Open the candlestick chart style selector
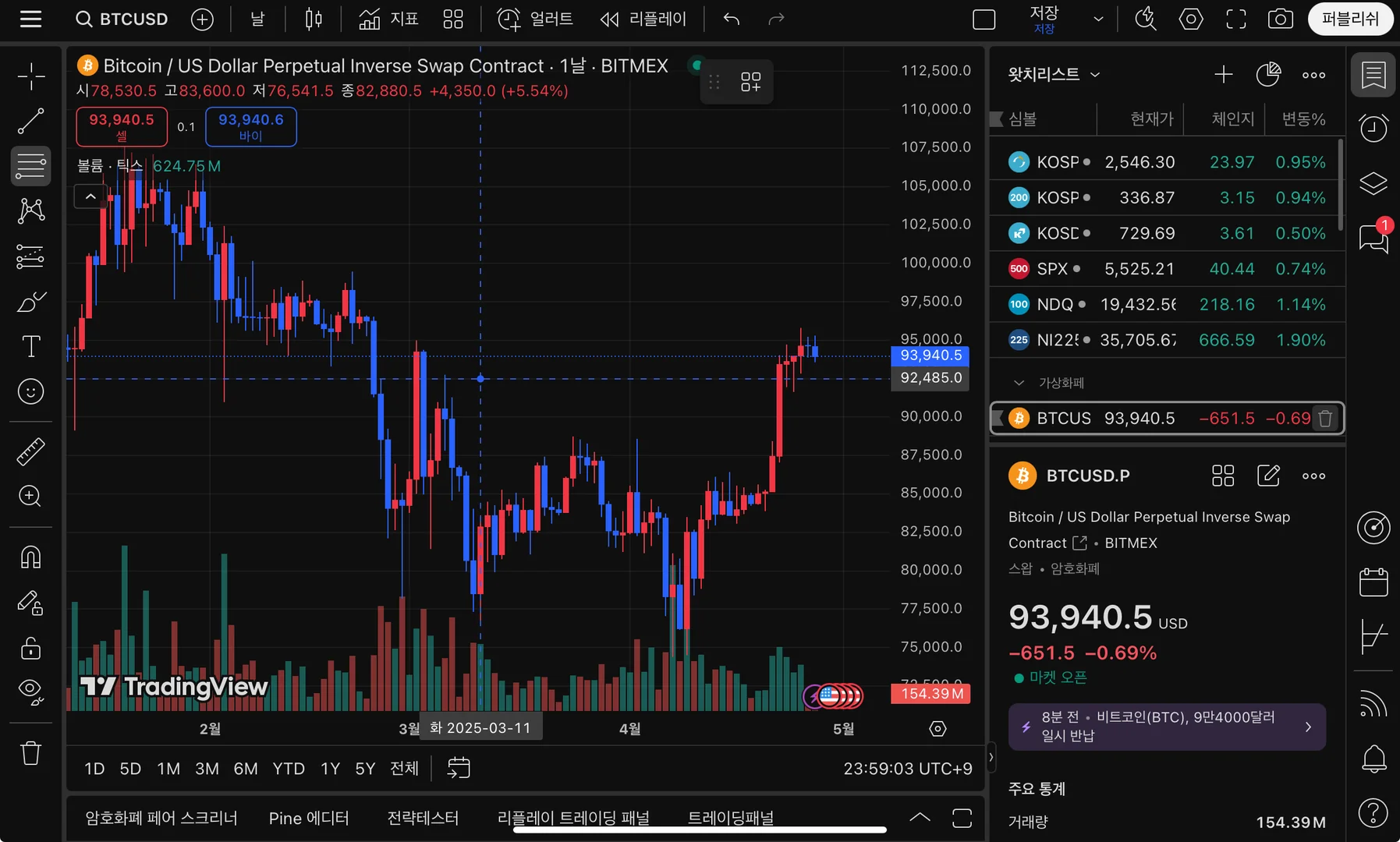 pos(314,19)
